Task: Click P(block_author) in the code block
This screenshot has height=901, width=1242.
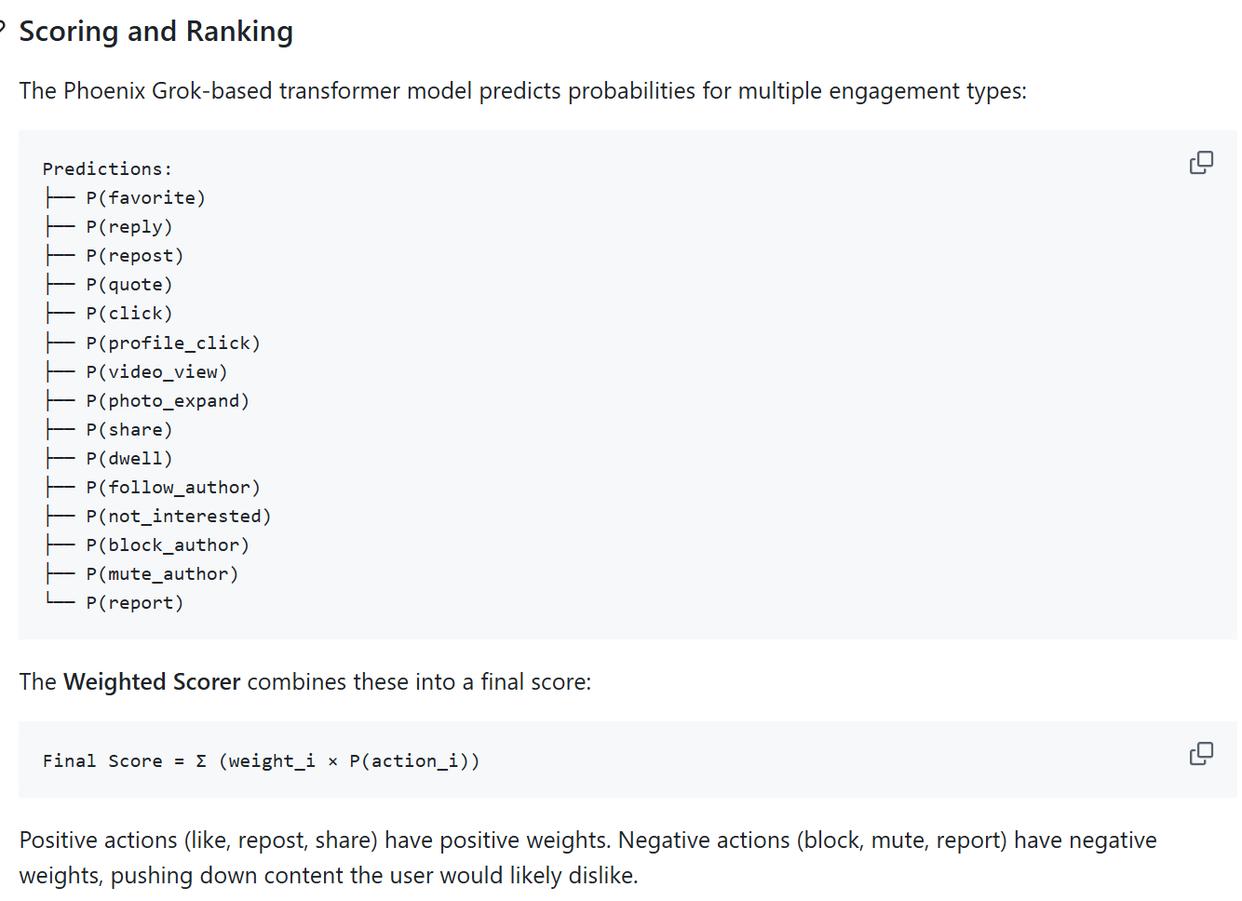Action: point(167,546)
